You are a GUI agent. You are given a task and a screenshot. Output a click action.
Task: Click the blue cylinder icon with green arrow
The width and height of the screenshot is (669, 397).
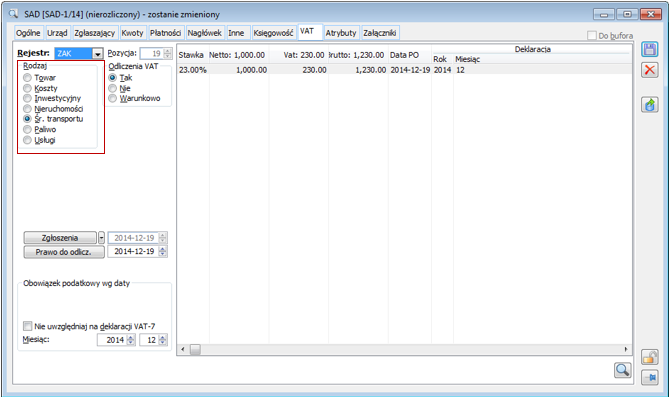tap(649, 105)
